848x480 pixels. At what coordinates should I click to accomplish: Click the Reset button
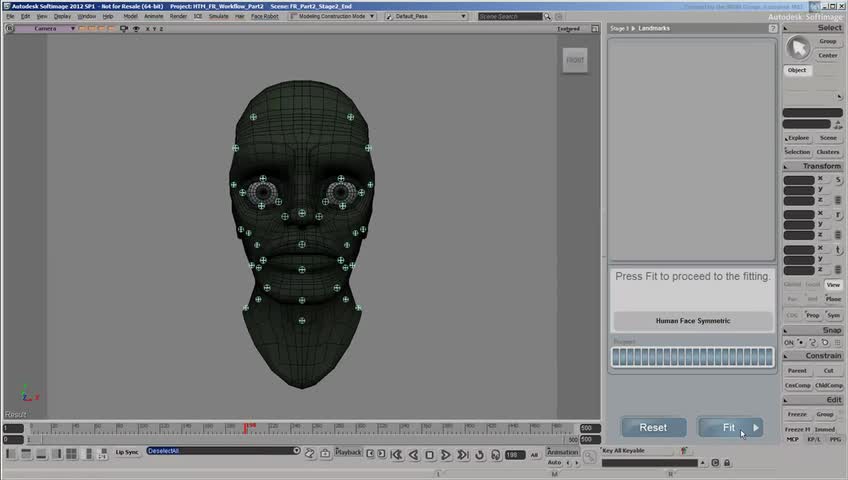click(x=653, y=428)
